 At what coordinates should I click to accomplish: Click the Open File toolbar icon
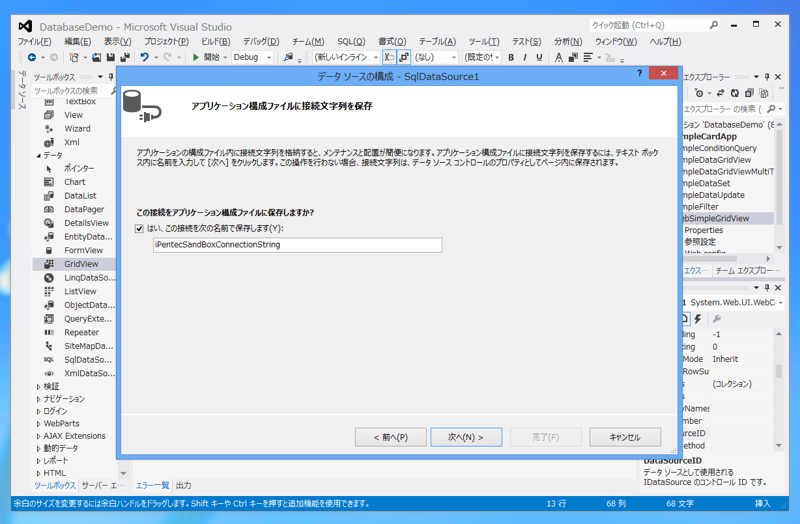point(96,58)
